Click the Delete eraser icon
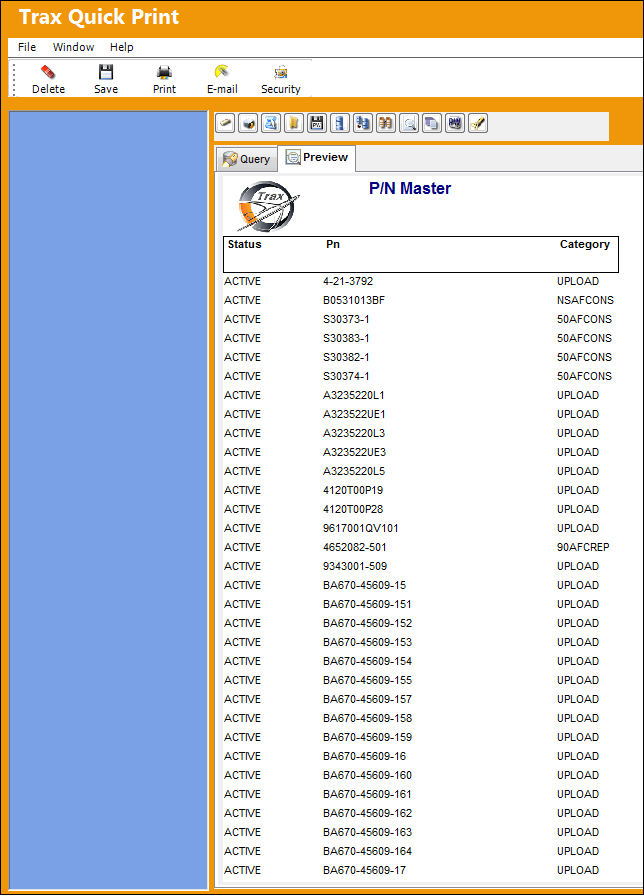 pyautogui.click(x=48, y=72)
